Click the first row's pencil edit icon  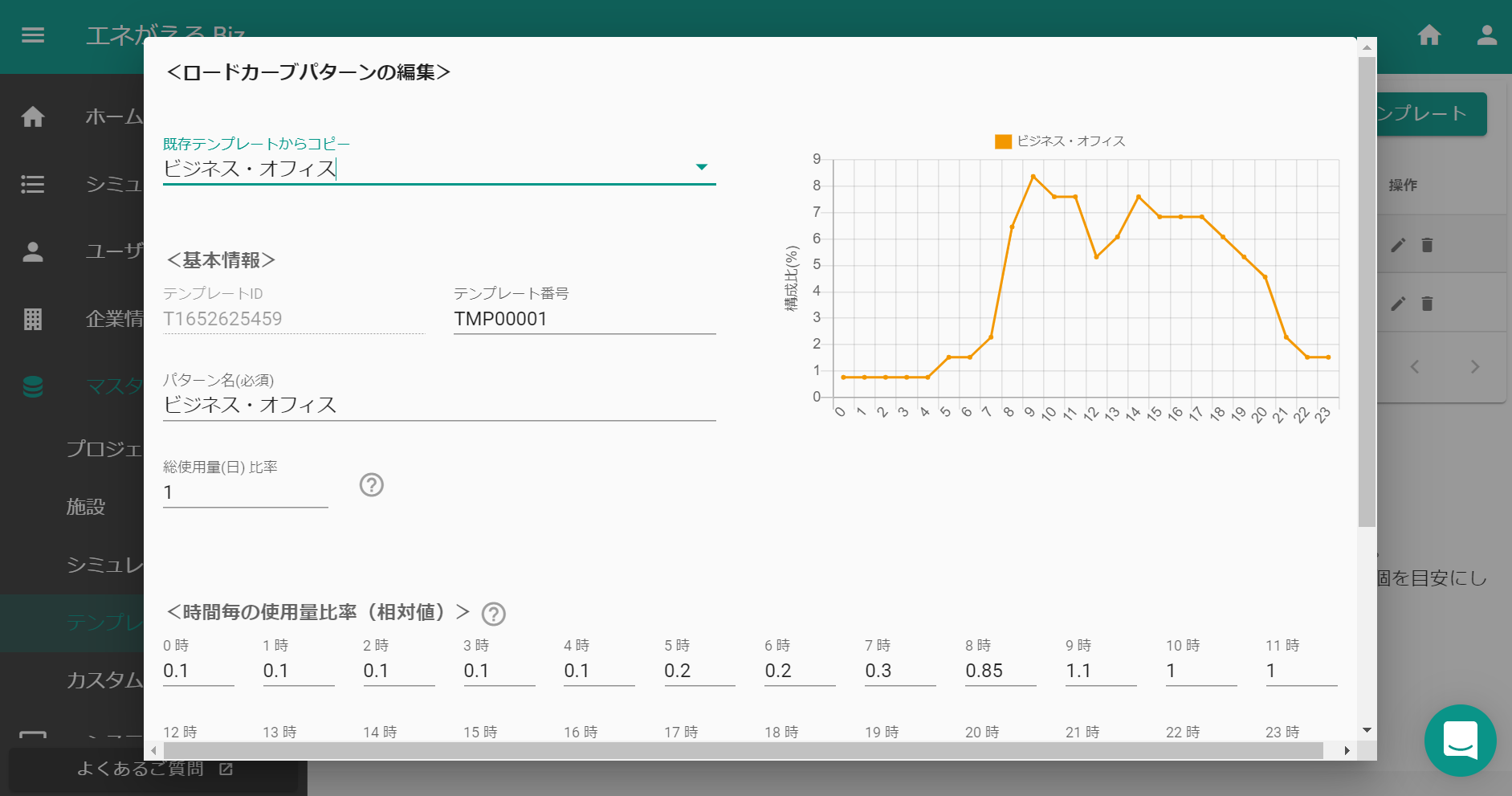click(1398, 245)
